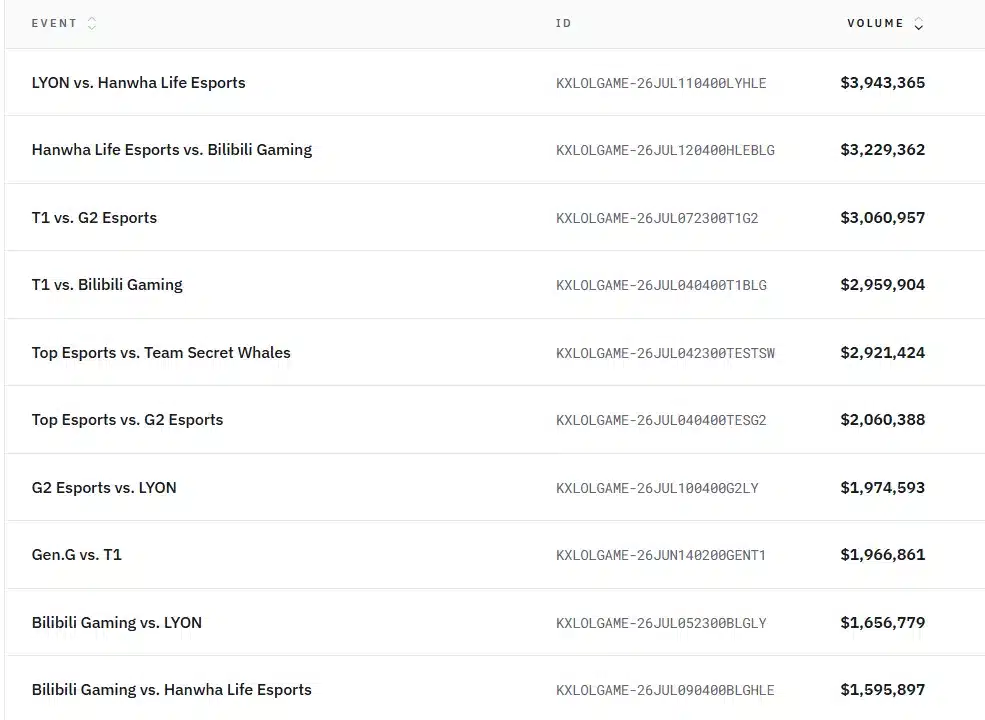Screen dimensions: 985x720
Task: Open Bilibili Gaming vs. LYON event
Action: (x=116, y=623)
